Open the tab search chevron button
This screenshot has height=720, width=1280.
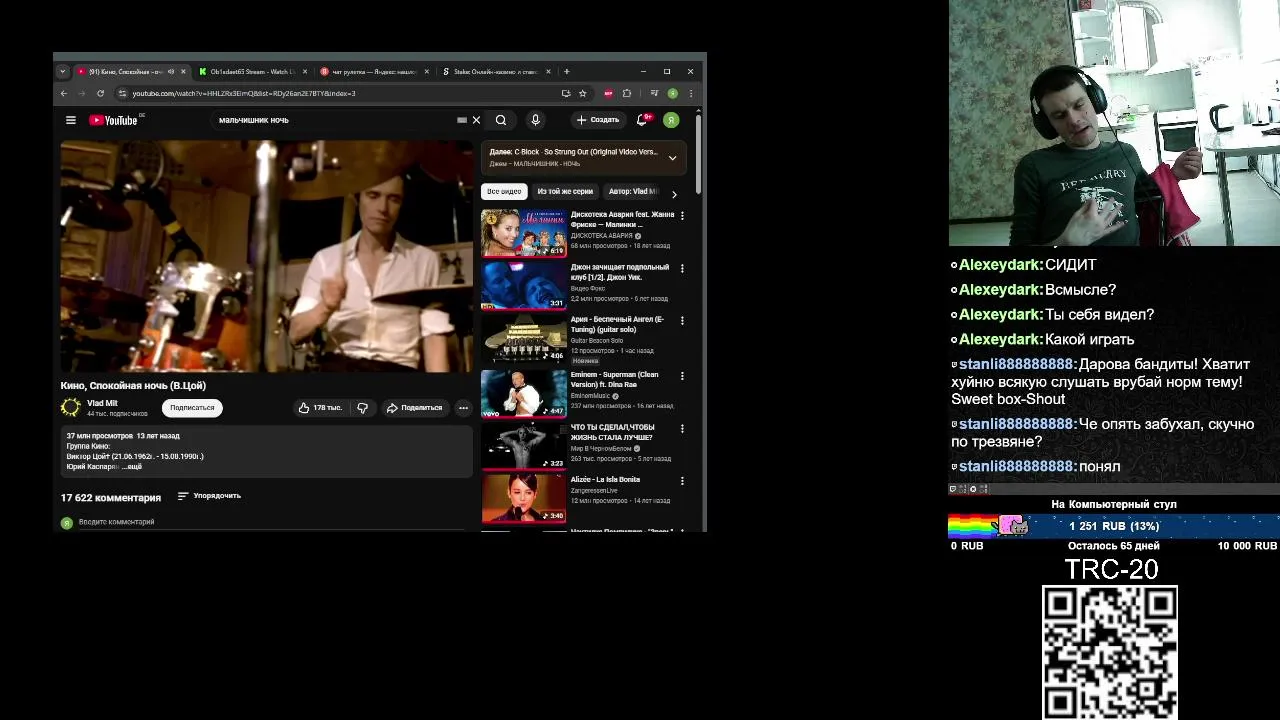[x=62, y=72]
